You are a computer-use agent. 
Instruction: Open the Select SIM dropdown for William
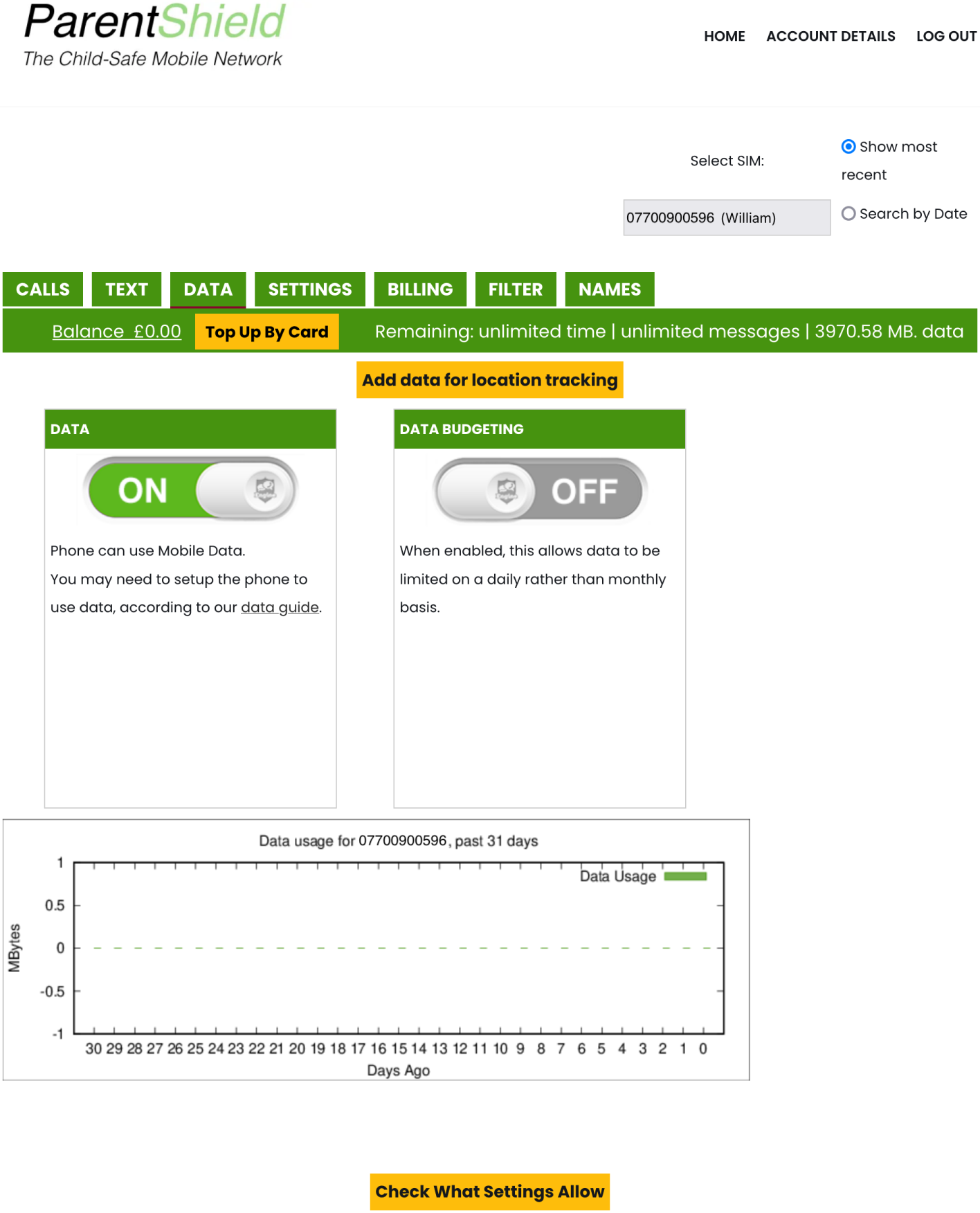pyautogui.click(x=726, y=218)
